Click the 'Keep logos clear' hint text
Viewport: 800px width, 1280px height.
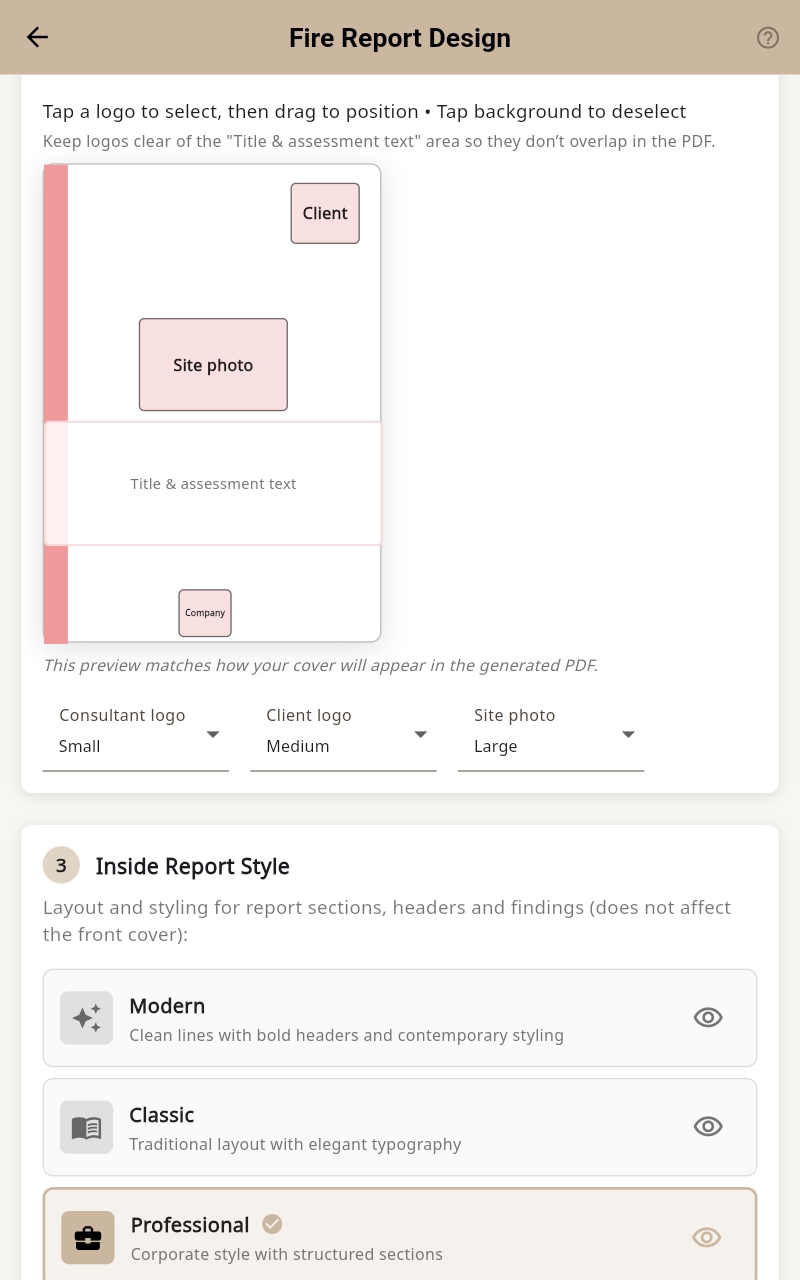click(379, 142)
